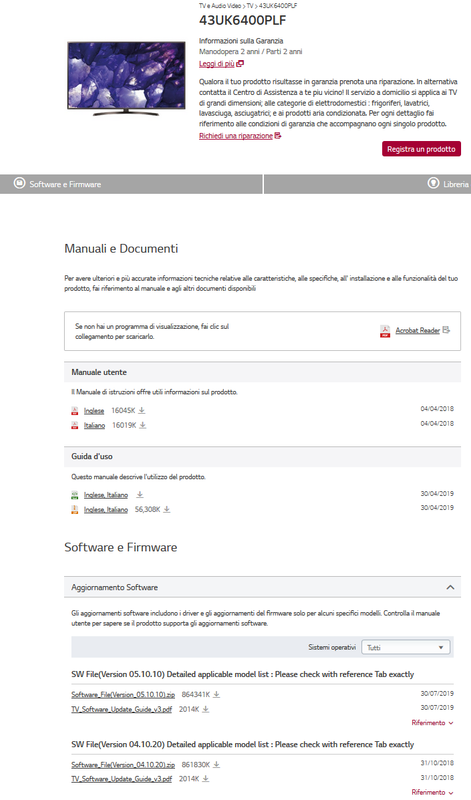Download the 56,308K guide via arrow icon
Image resolution: width=471 pixels, height=800 pixels.
pos(167,509)
